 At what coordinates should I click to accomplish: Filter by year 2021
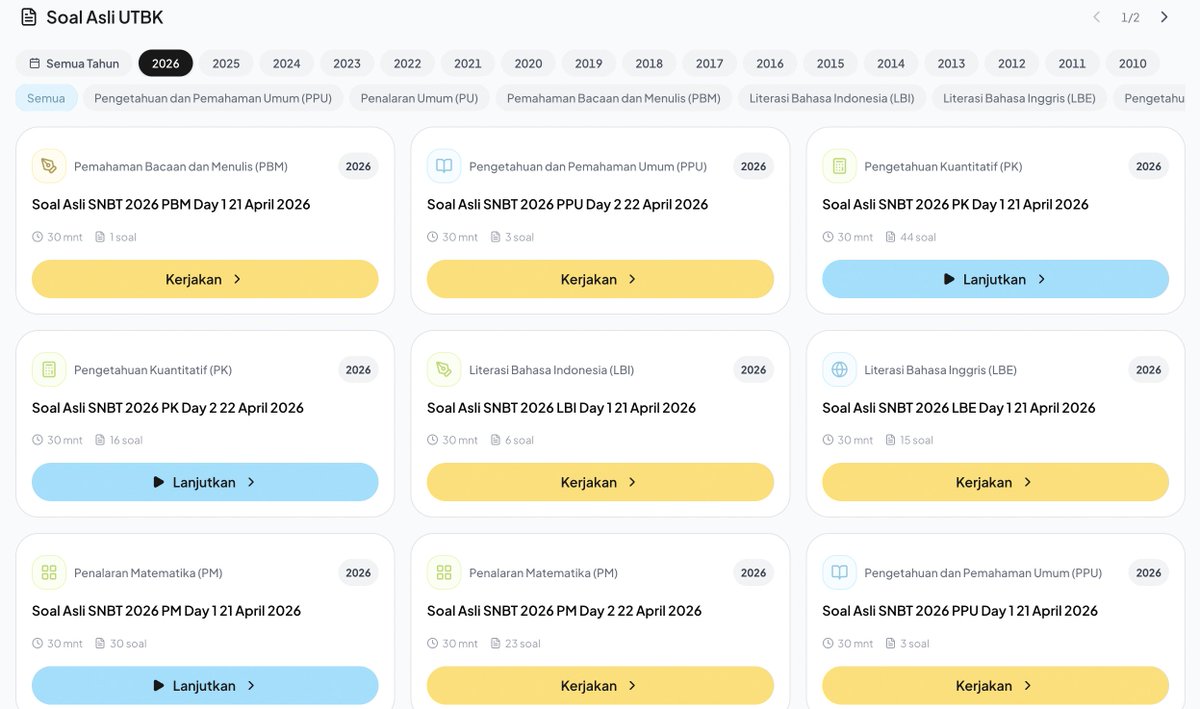pyautogui.click(x=468, y=63)
